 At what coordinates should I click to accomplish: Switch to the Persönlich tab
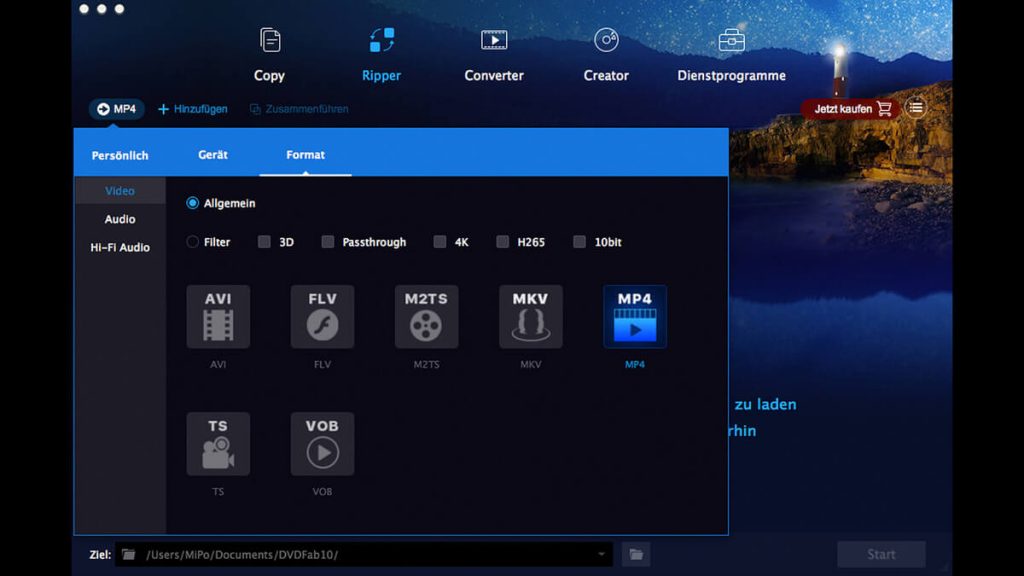120,155
